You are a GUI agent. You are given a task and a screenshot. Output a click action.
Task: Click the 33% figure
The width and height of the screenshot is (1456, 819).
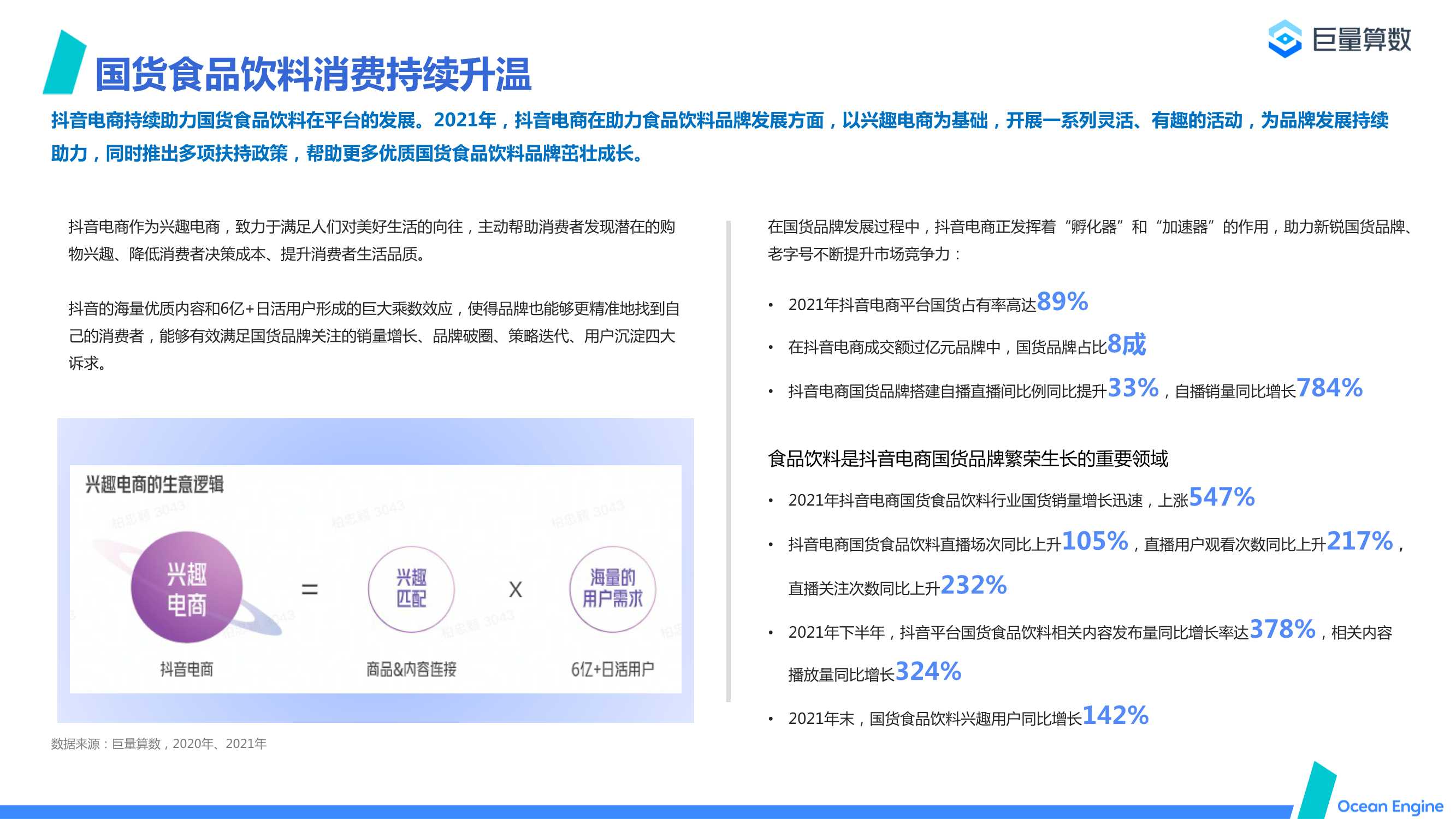click(x=1133, y=388)
